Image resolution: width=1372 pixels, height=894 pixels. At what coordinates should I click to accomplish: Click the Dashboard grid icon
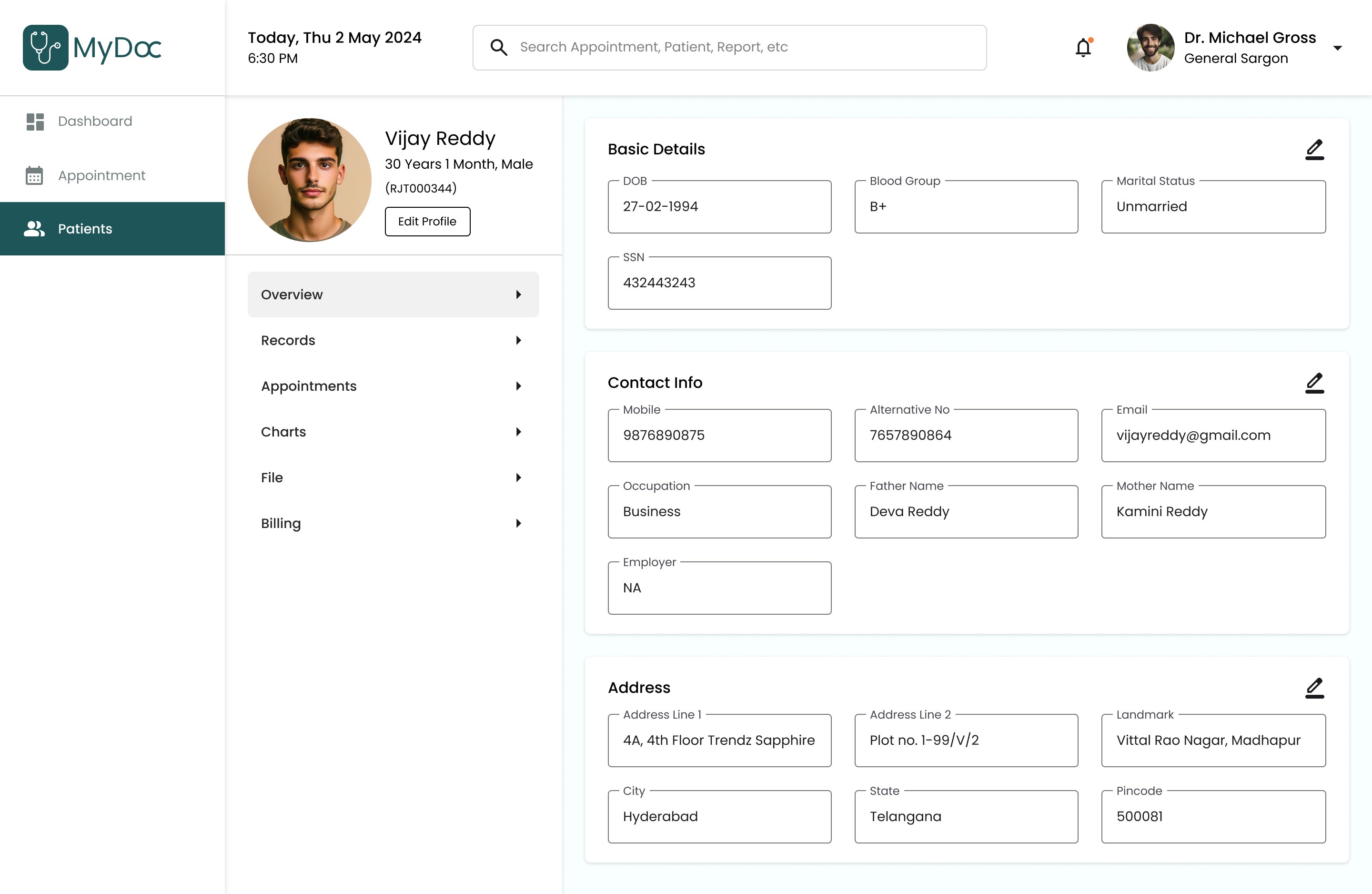[x=35, y=122]
